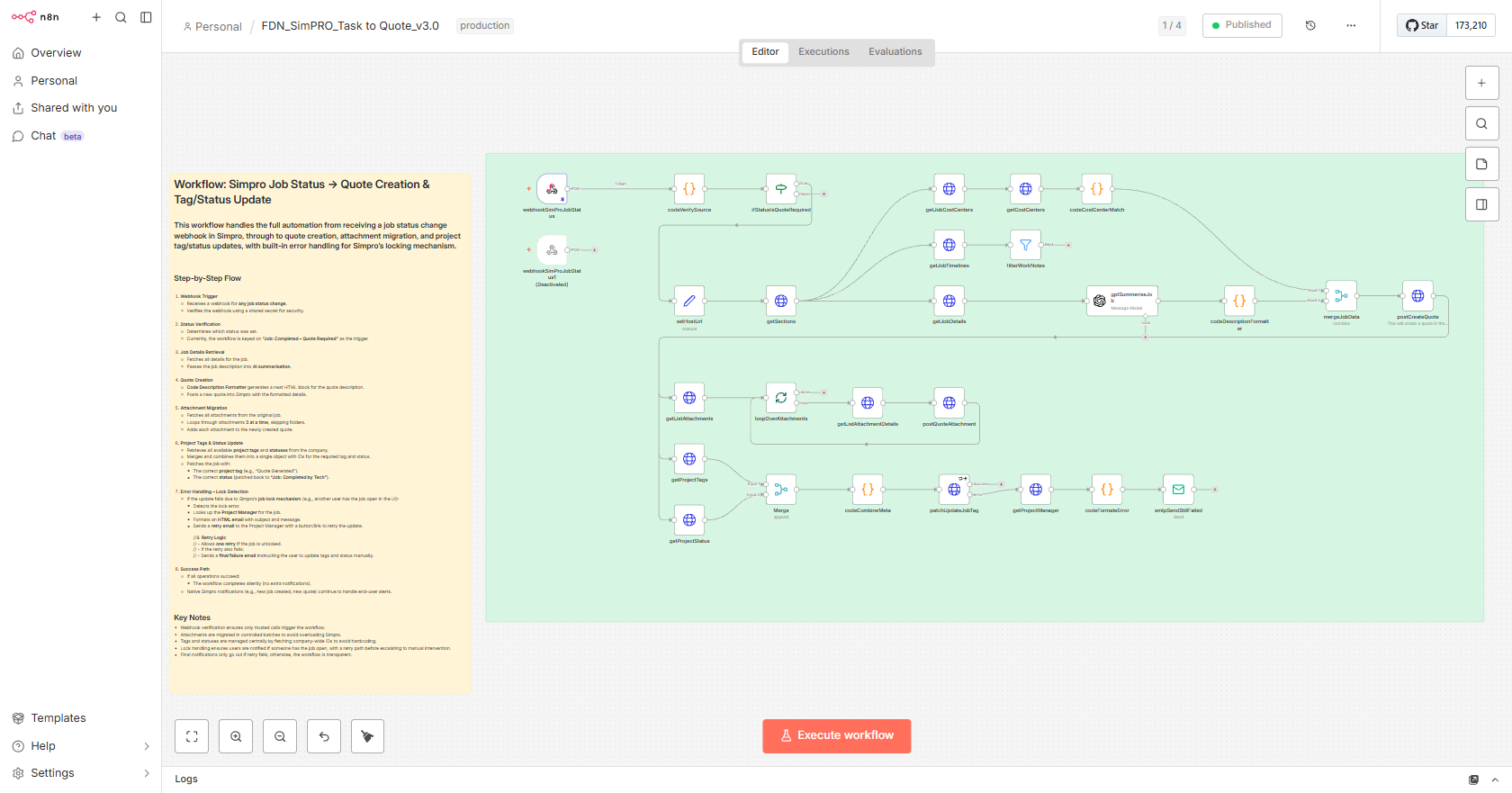The image size is (1512, 793).
Task: Open Personal breadcrumb link
Action: pos(212,26)
